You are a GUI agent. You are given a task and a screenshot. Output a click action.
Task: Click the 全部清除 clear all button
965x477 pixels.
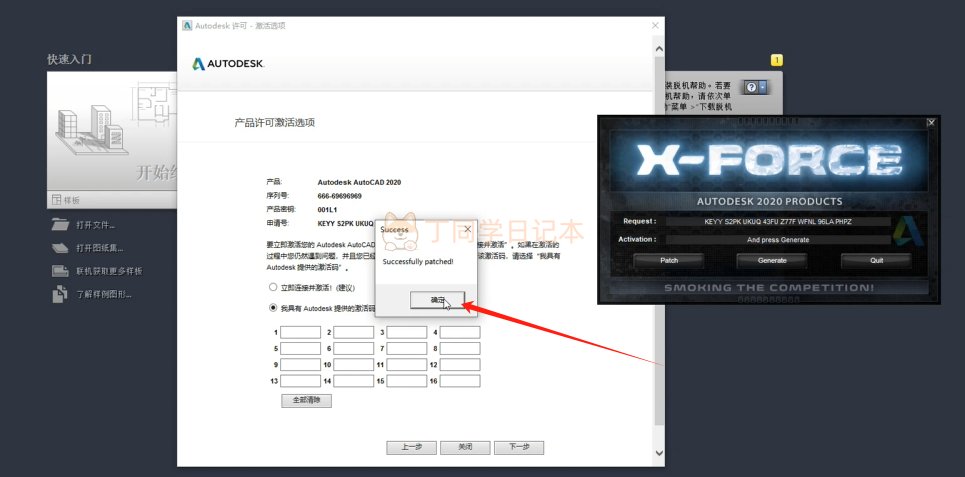(x=306, y=400)
